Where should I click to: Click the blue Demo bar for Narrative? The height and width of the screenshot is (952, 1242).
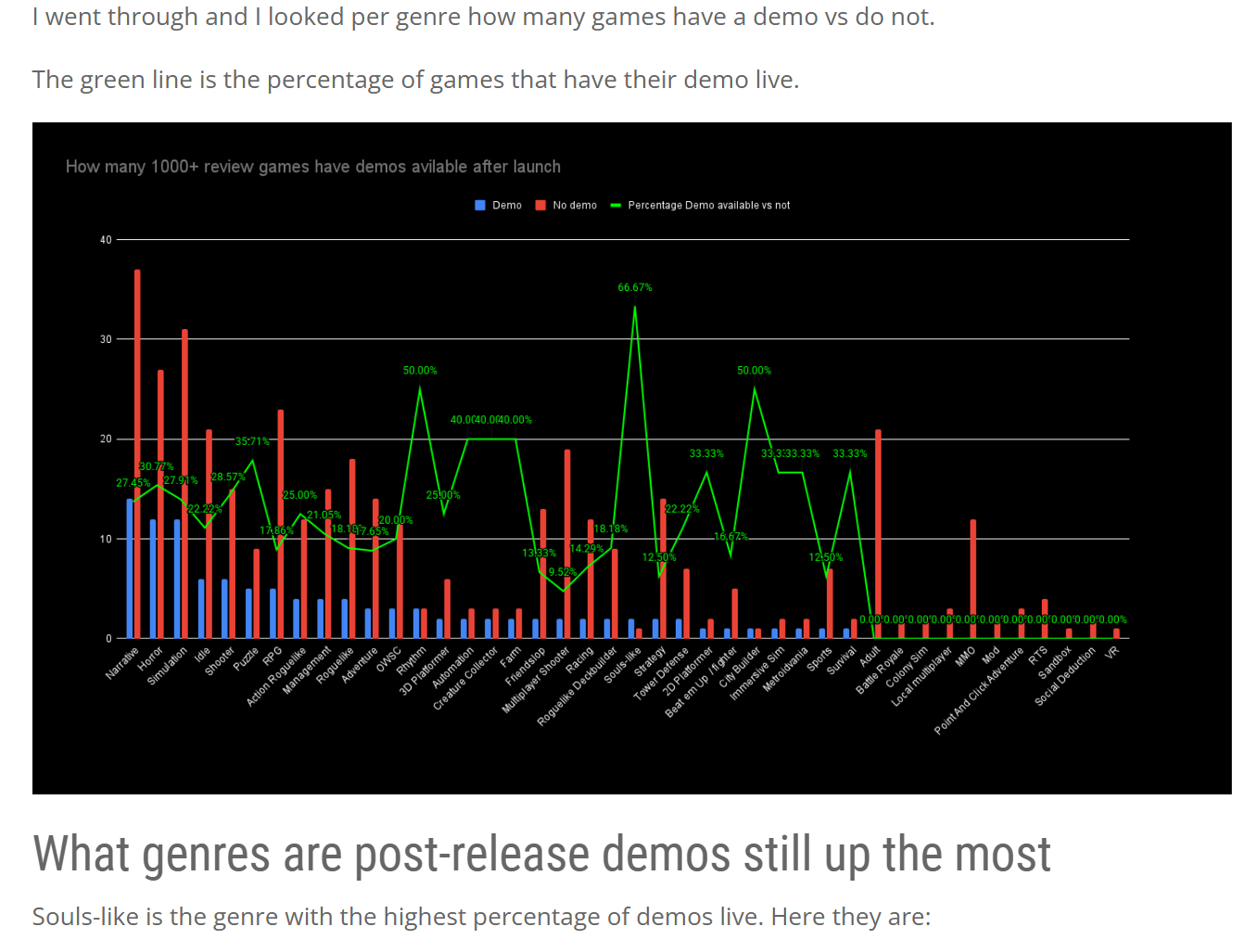[130, 567]
